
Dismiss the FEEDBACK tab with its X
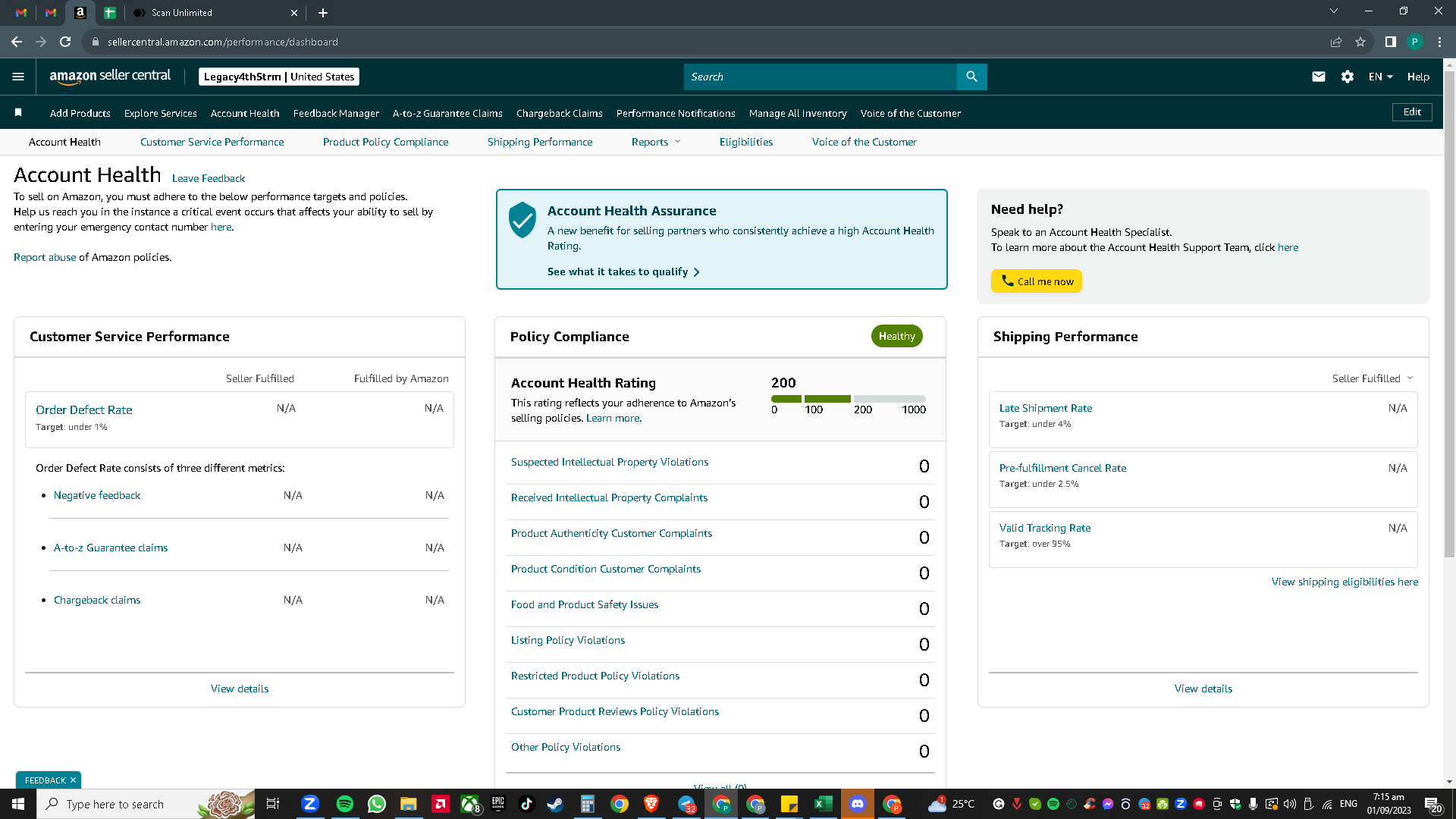[x=73, y=780]
